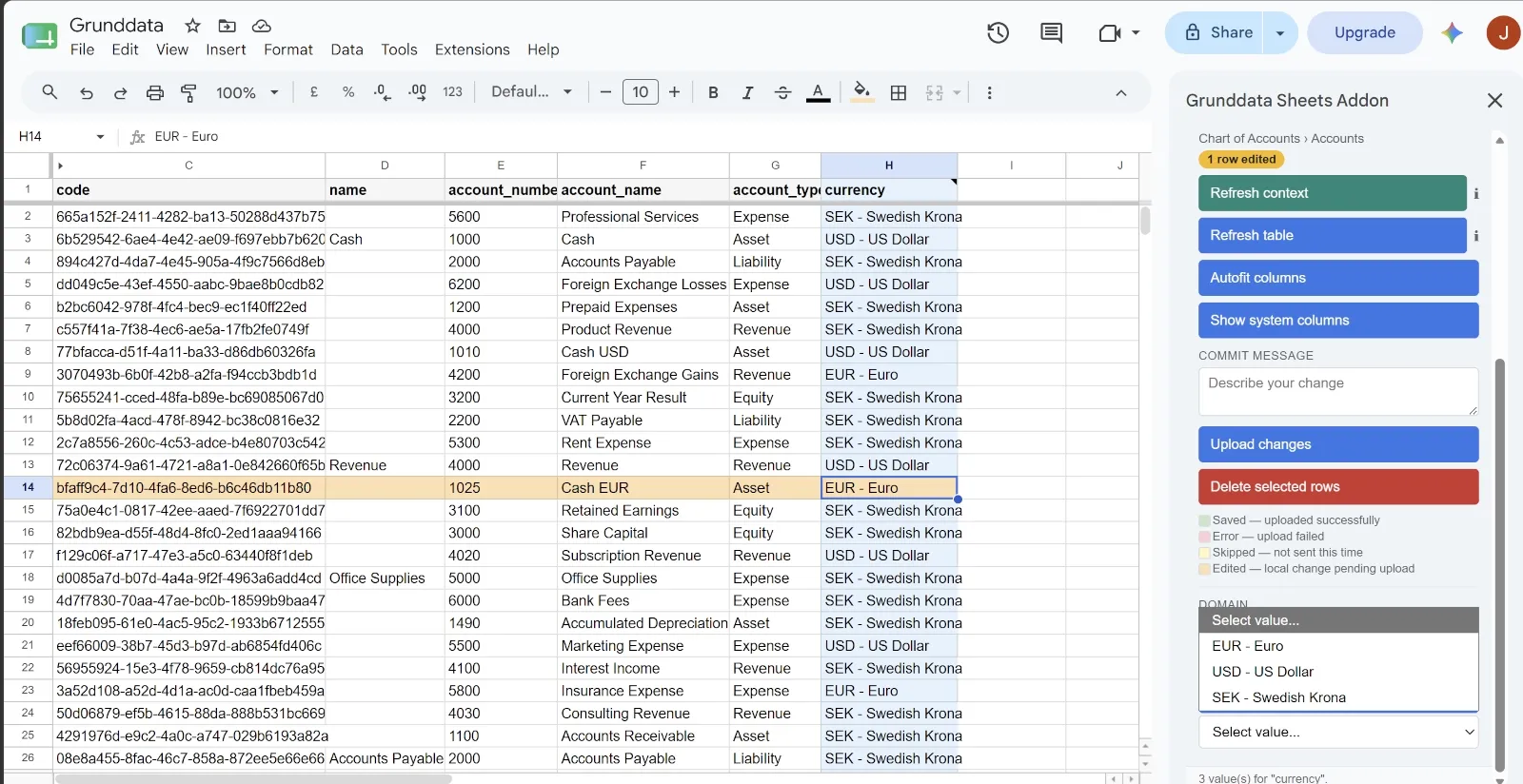1523x784 pixels.
Task: Open version history
Action: point(998,32)
